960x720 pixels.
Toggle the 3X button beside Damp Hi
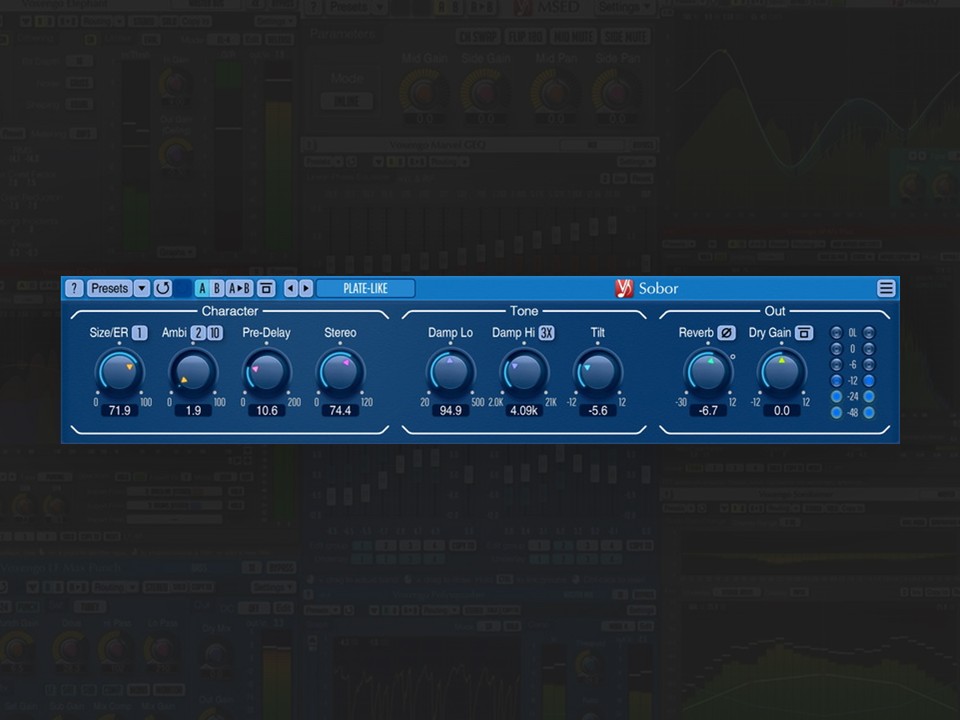[x=546, y=333]
